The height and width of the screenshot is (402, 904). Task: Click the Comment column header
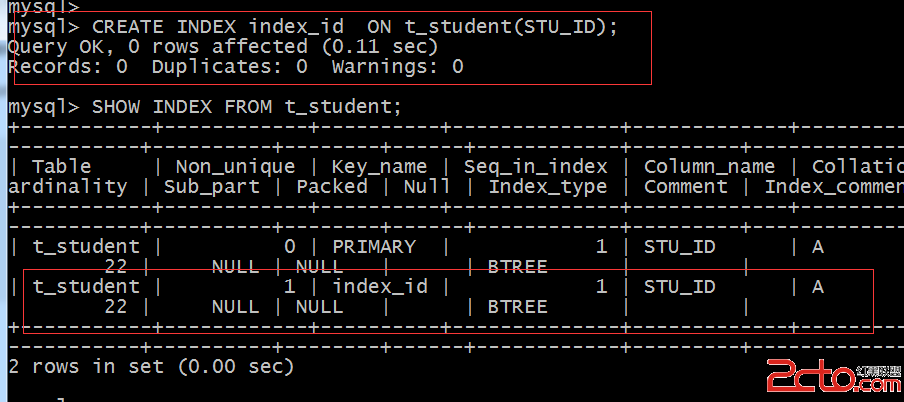(685, 187)
